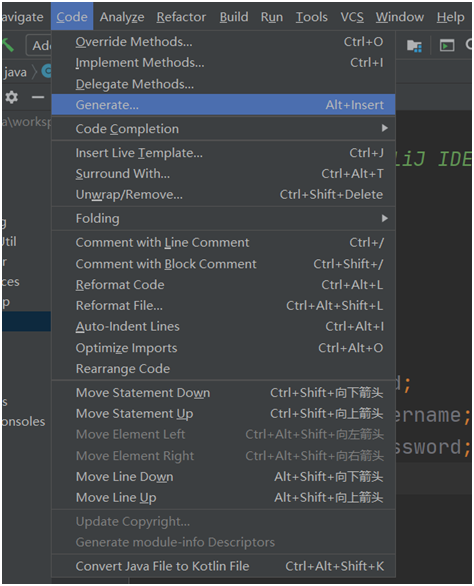The image size is (474, 586).
Task: Expand the Folding submenu arrow
Action: point(385,218)
